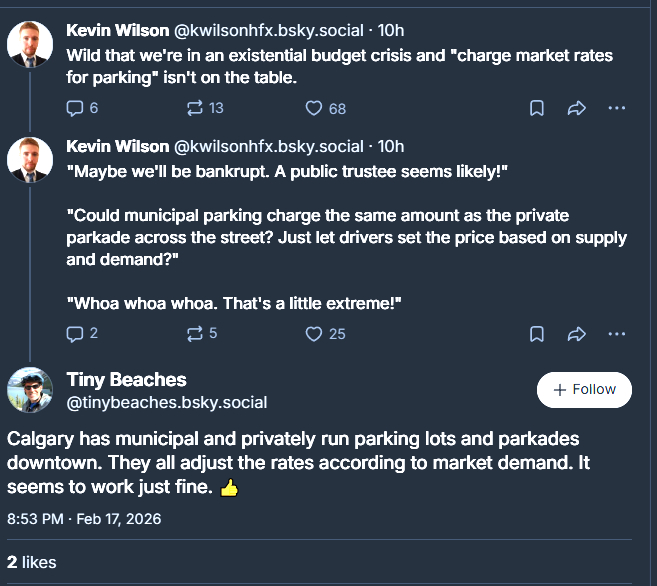Follow Tiny Beaches
Viewport: 657px width, 586px height.
point(584,390)
